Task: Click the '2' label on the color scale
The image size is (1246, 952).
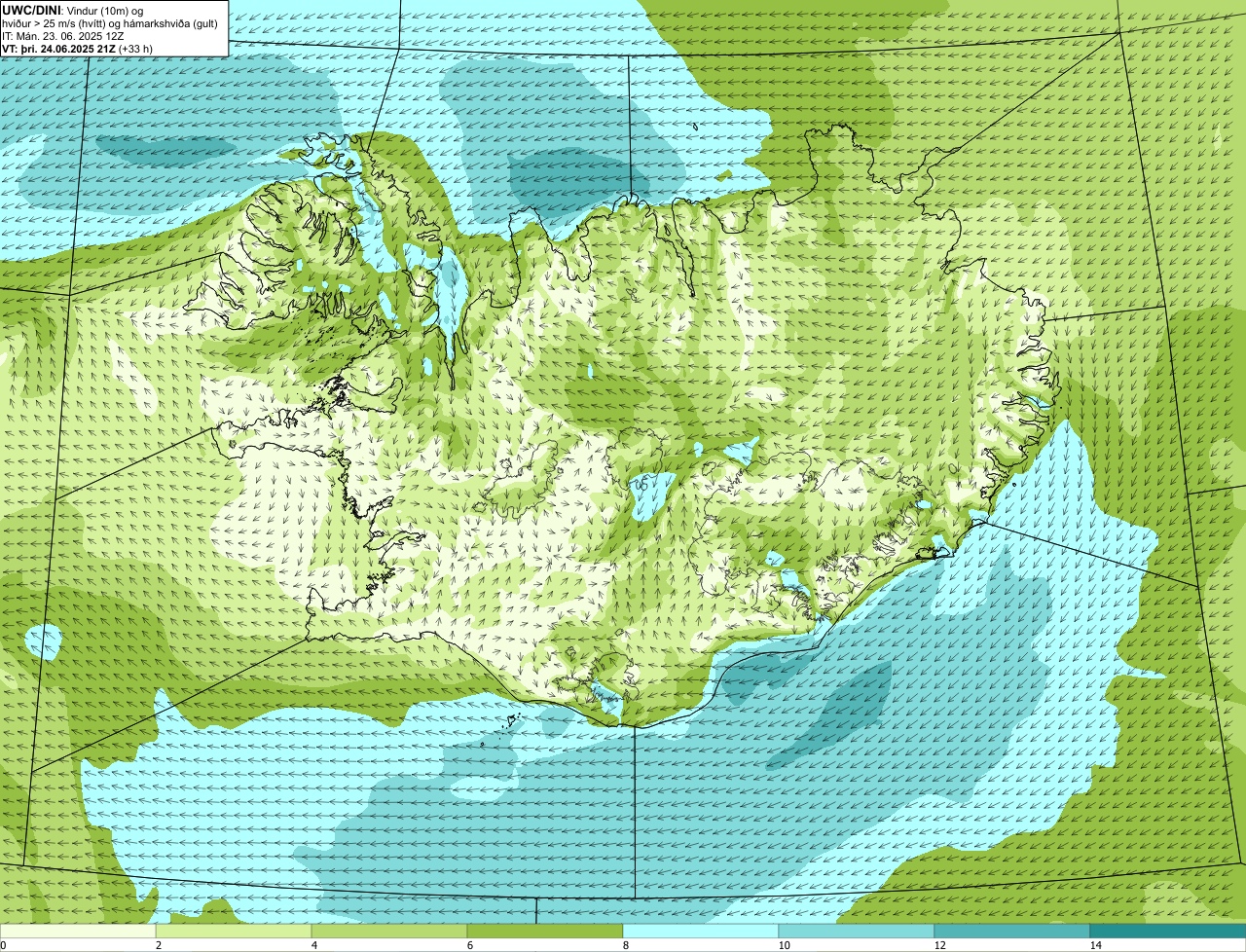Action: 158,945
